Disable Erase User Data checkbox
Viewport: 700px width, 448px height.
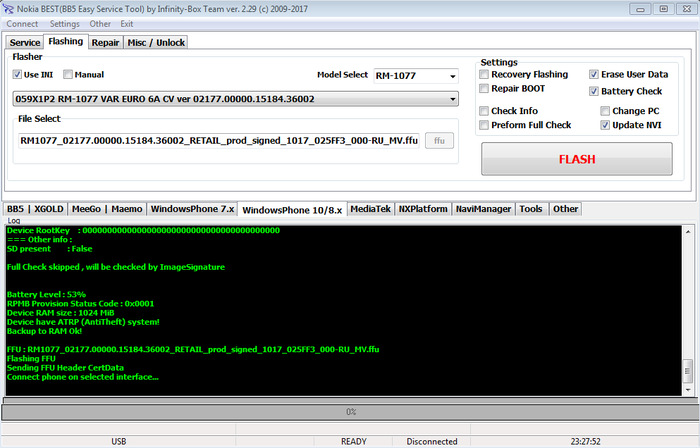[594, 74]
